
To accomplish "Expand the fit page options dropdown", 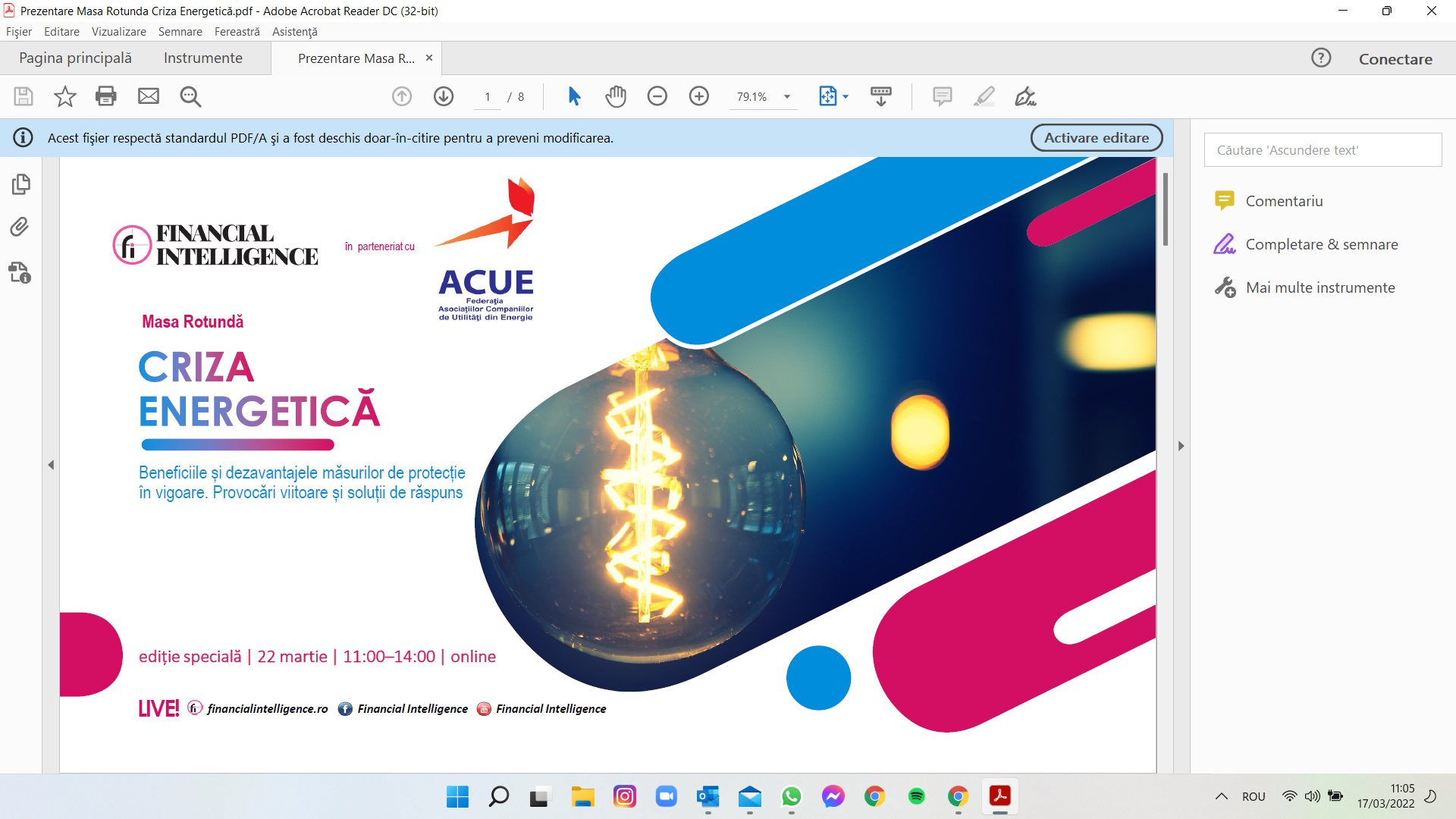I will [x=846, y=97].
